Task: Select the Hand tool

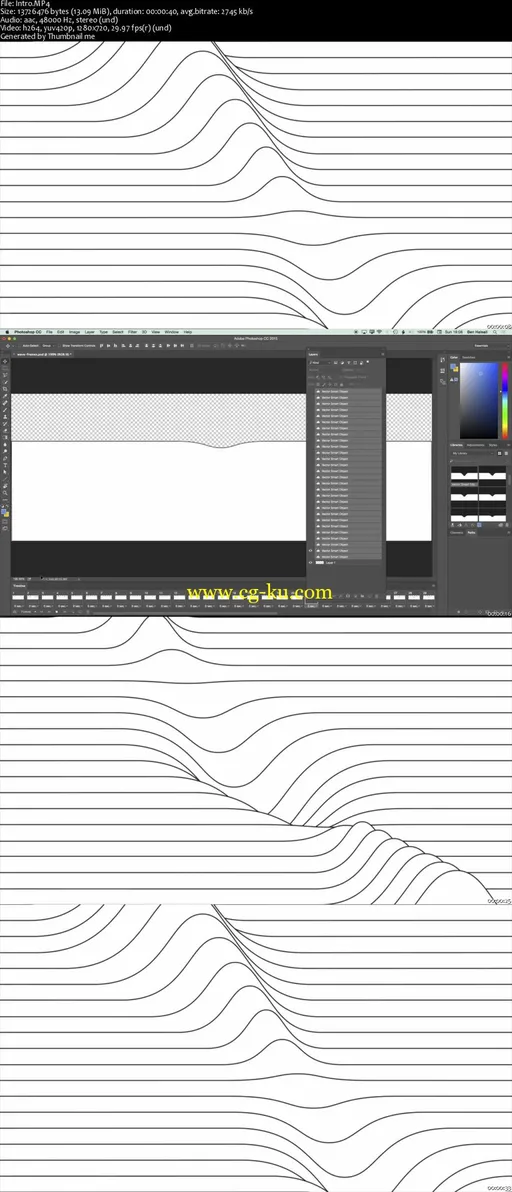Action: coord(5,486)
